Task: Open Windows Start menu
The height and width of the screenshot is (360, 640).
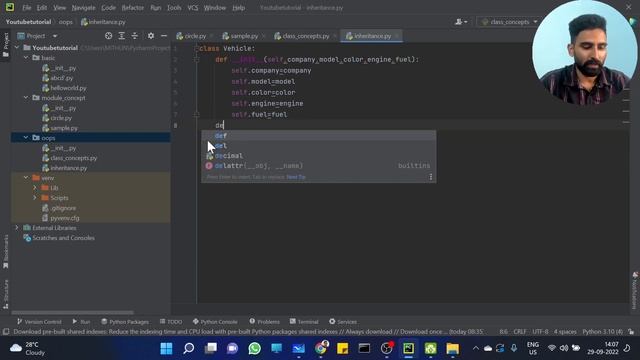Action: coord(166,348)
